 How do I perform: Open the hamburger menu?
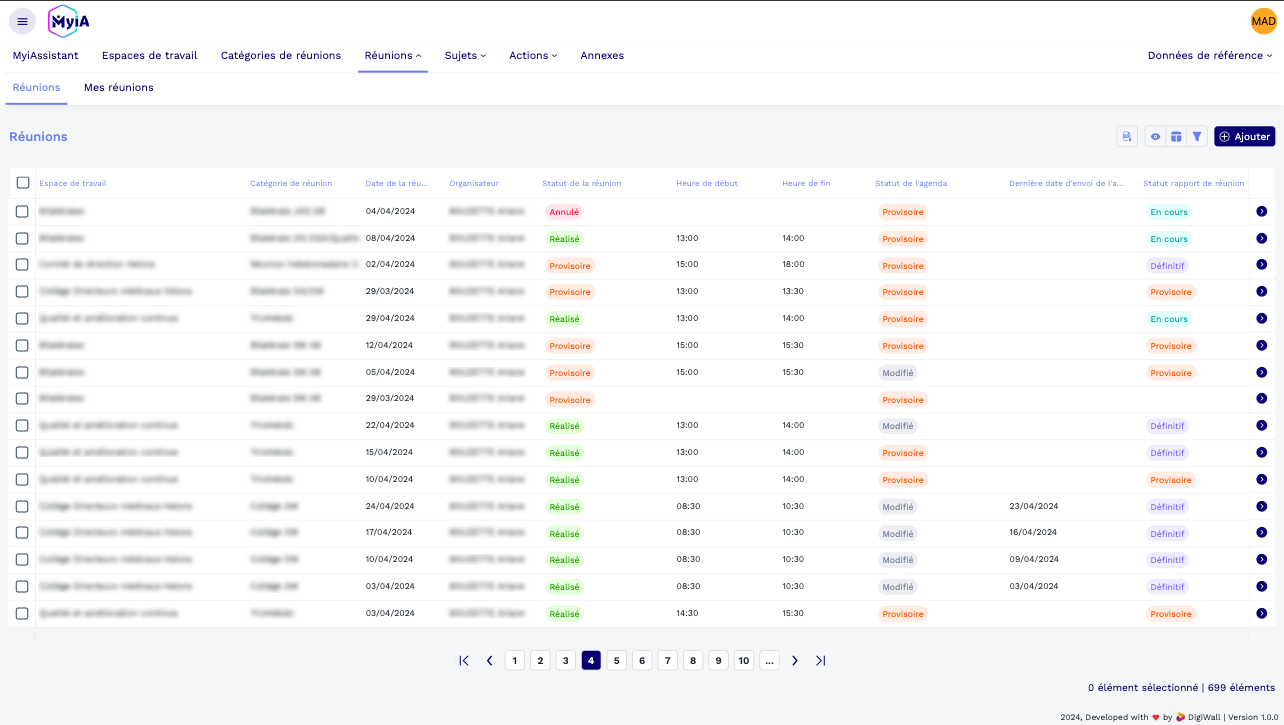(x=22, y=21)
